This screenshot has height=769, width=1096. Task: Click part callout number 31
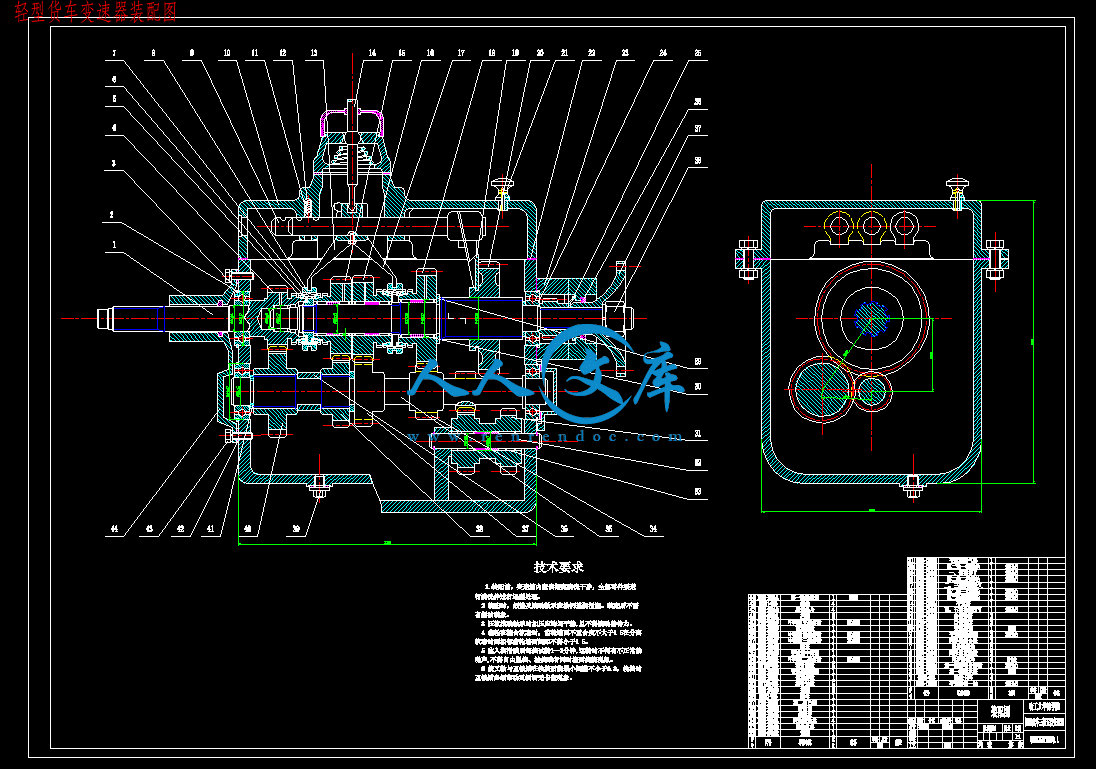[698, 434]
